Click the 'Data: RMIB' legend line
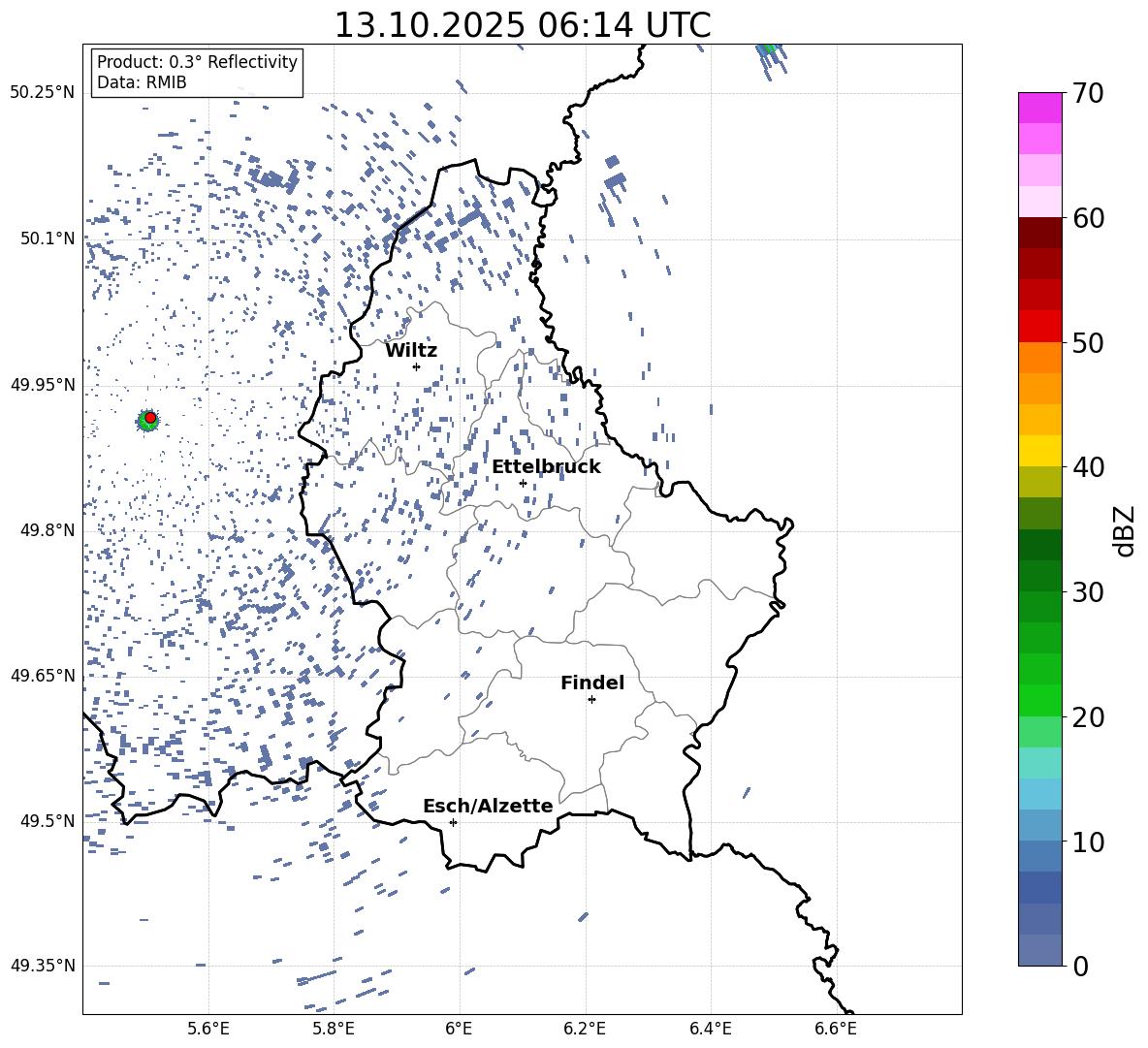The width and height of the screenshot is (1148, 1048). [x=142, y=82]
